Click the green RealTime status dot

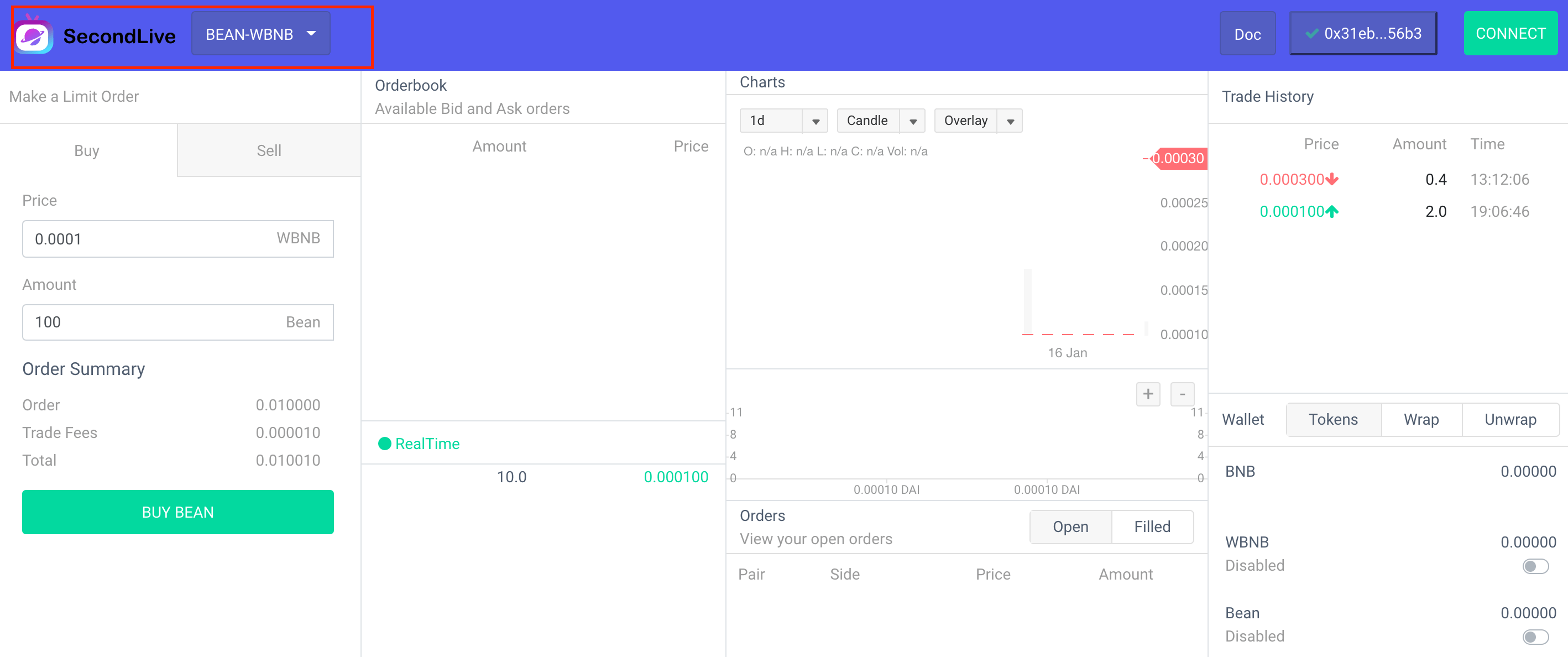coord(384,444)
